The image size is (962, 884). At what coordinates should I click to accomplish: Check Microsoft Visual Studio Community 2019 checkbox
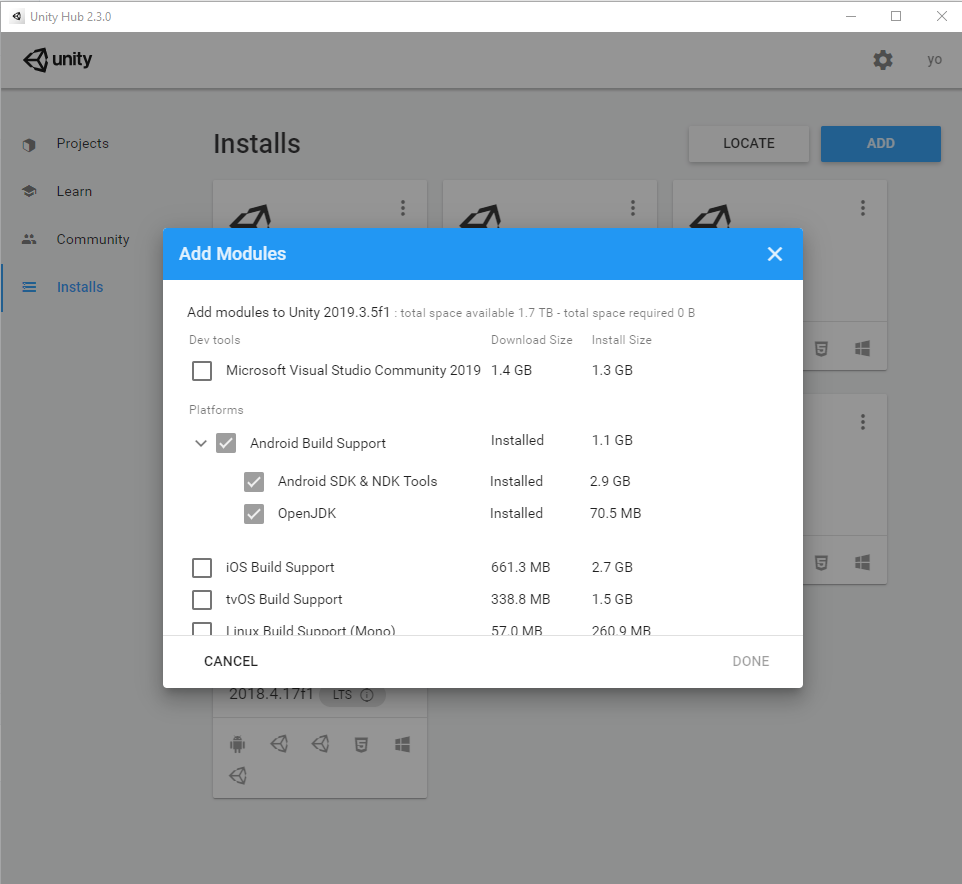click(202, 371)
